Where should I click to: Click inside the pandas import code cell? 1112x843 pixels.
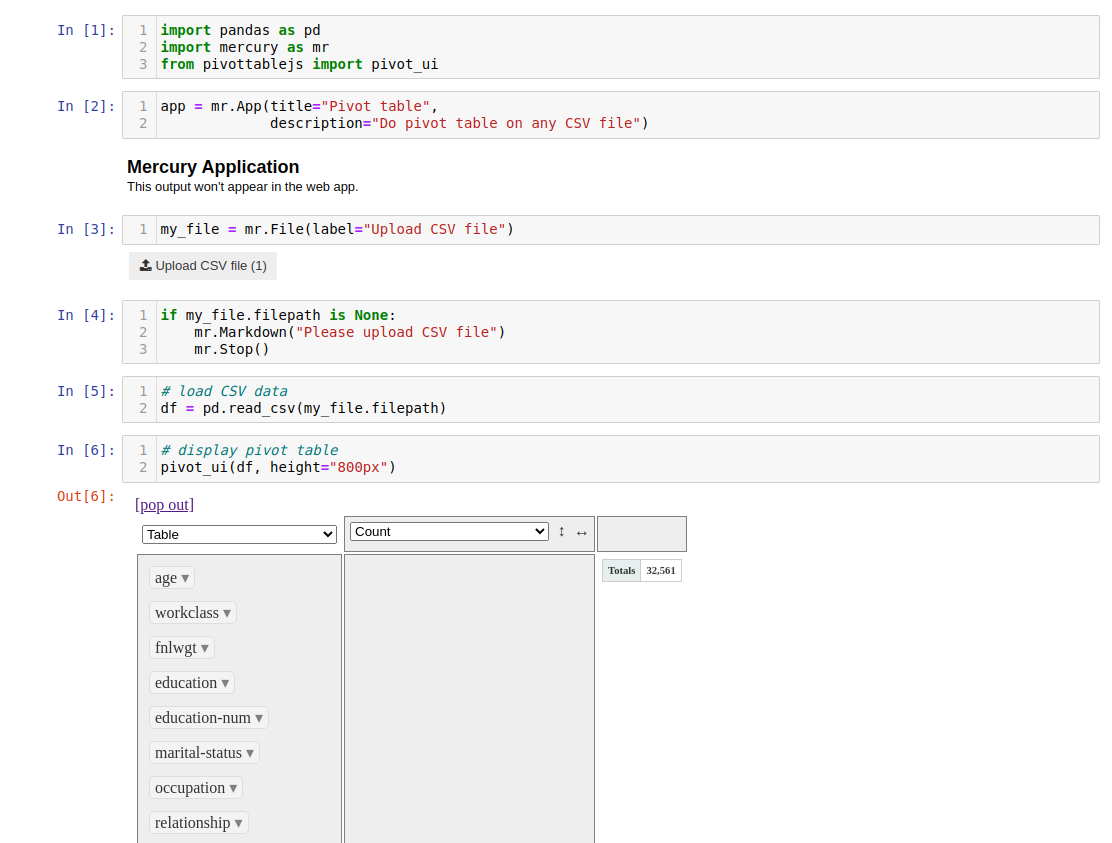point(400,47)
